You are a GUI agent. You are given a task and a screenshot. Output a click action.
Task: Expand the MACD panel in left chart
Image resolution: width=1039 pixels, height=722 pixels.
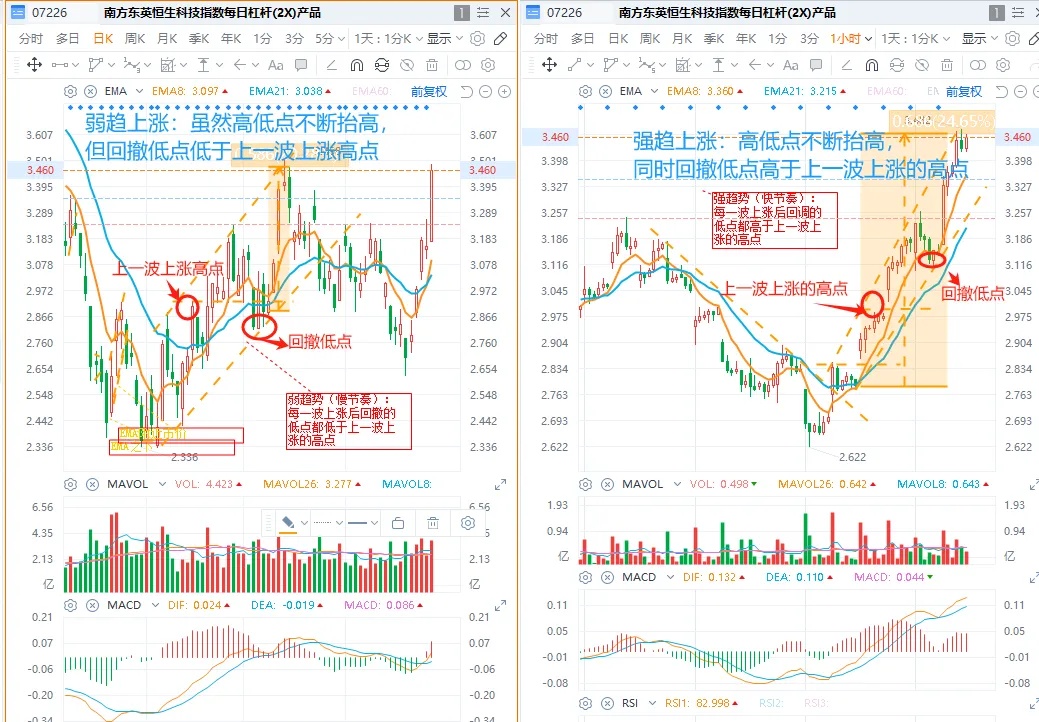[500, 605]
